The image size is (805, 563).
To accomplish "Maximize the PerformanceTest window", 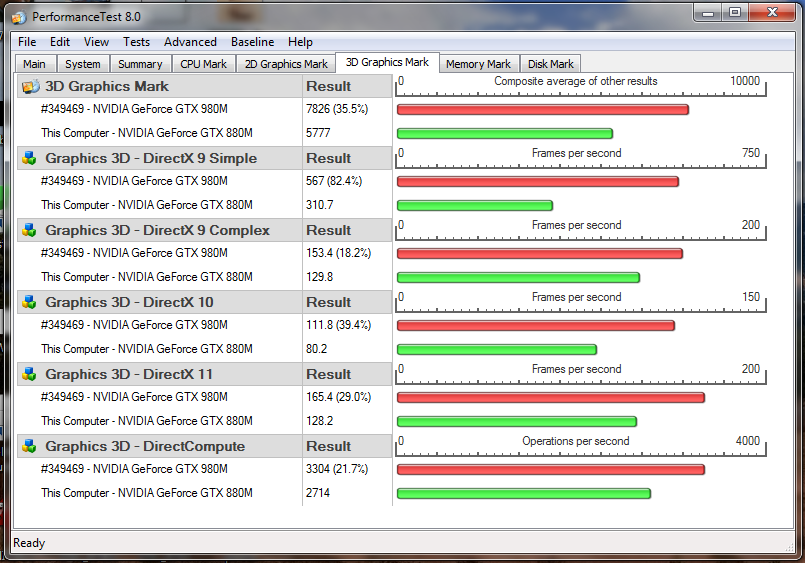I will tap(735, 12).
